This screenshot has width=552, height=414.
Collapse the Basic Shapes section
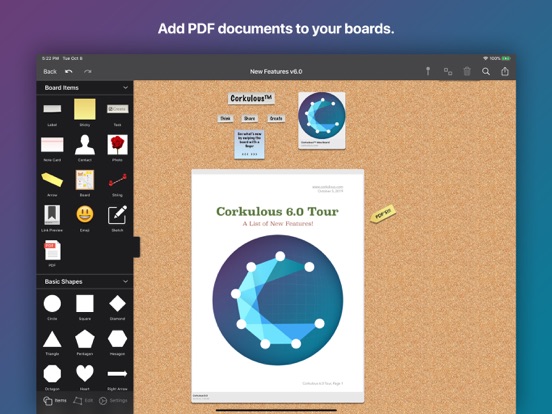[125, 282]
